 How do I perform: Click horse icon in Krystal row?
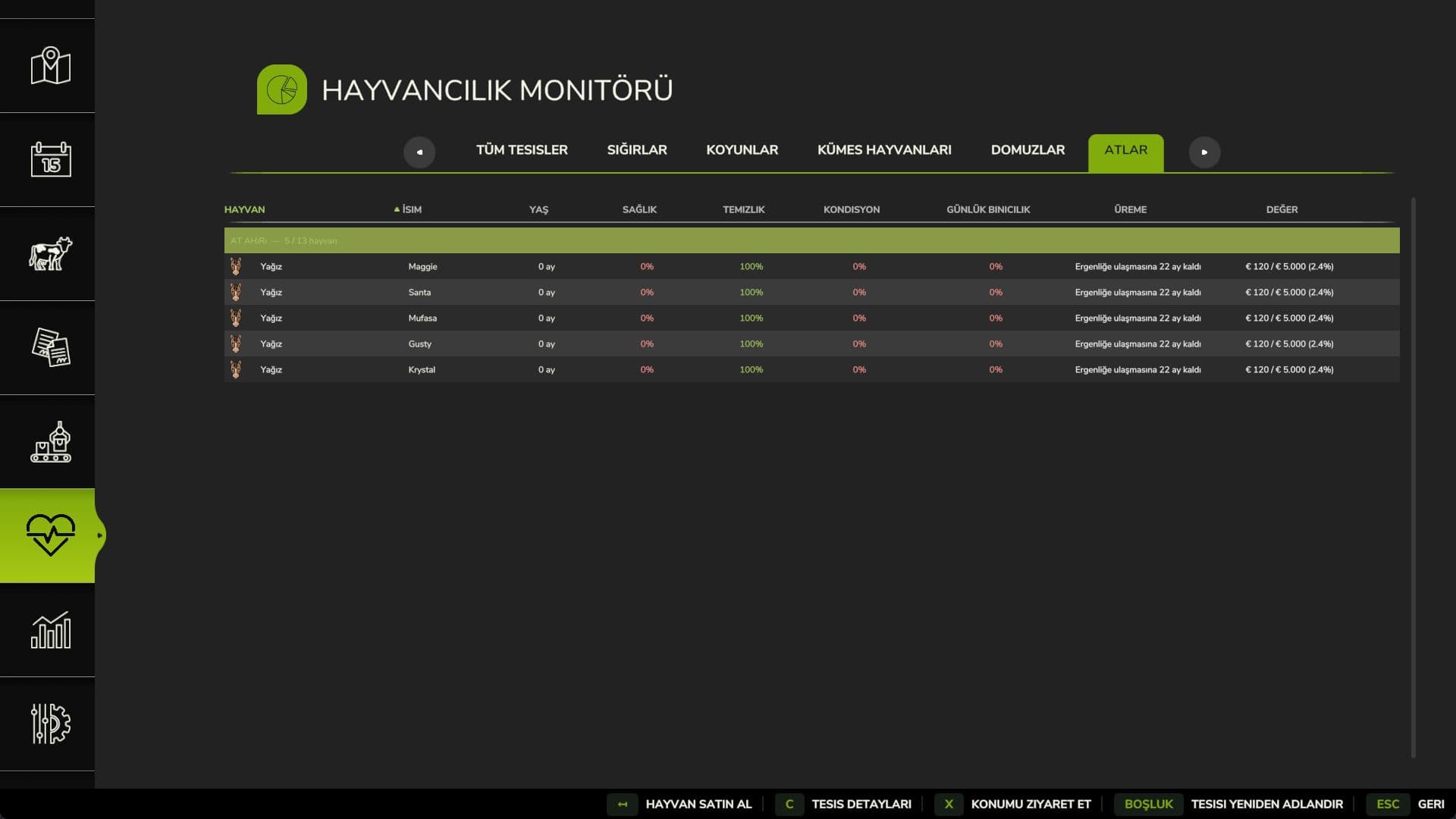click(x=236, y=369)
